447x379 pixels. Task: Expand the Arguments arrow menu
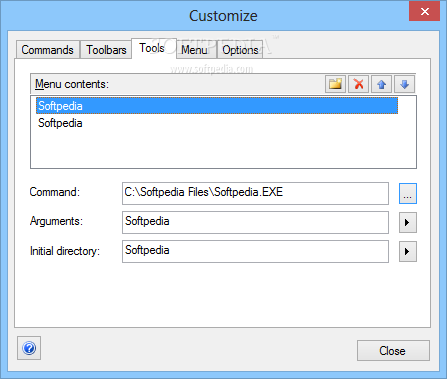408,222
